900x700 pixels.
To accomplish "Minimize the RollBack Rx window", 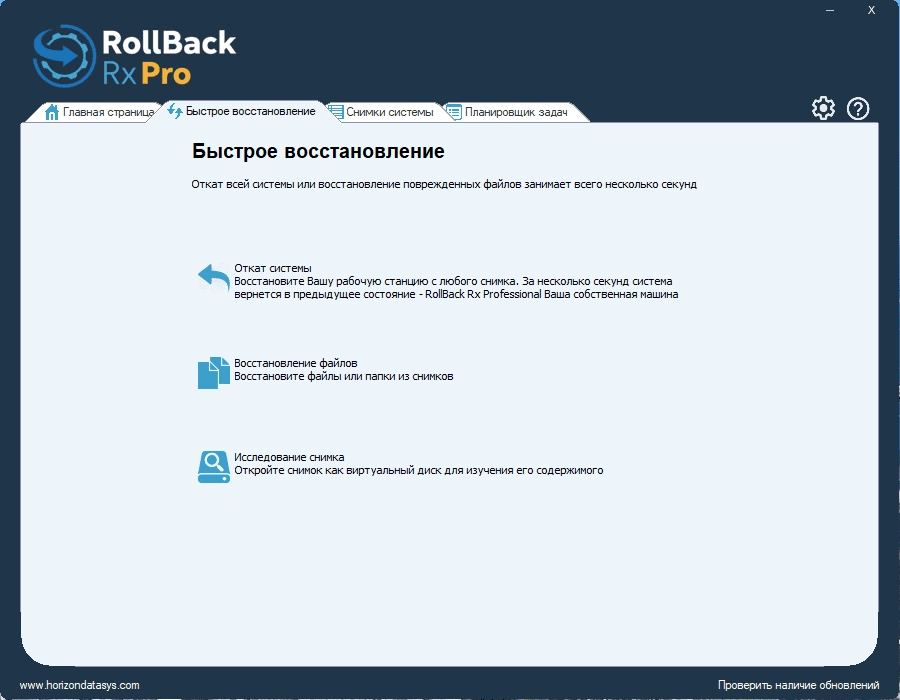I will pyautogui.click(x=830, y=10).
